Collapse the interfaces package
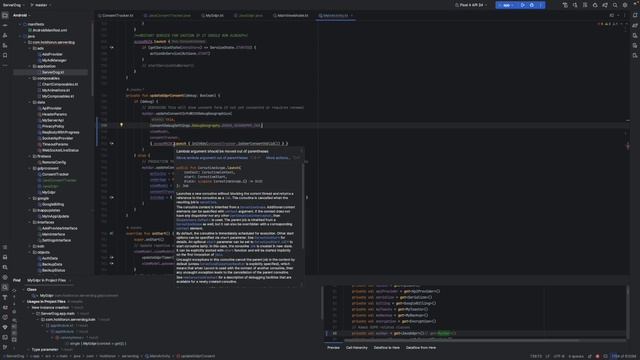640x360 pixels. [30, 222]
